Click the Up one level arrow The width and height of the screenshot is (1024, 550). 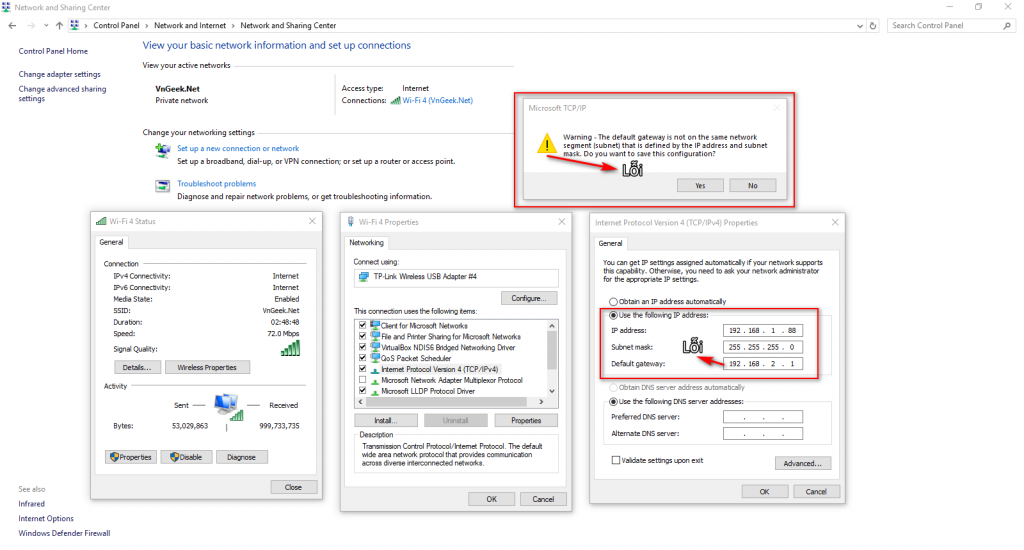point(59,25)
